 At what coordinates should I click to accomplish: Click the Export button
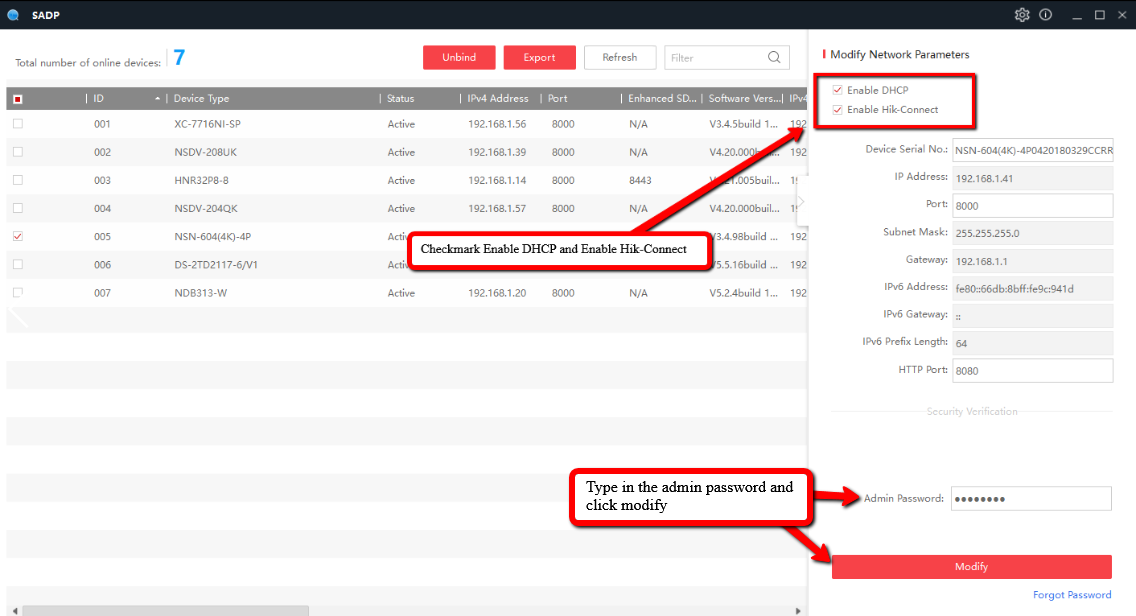tap(540, 57)
